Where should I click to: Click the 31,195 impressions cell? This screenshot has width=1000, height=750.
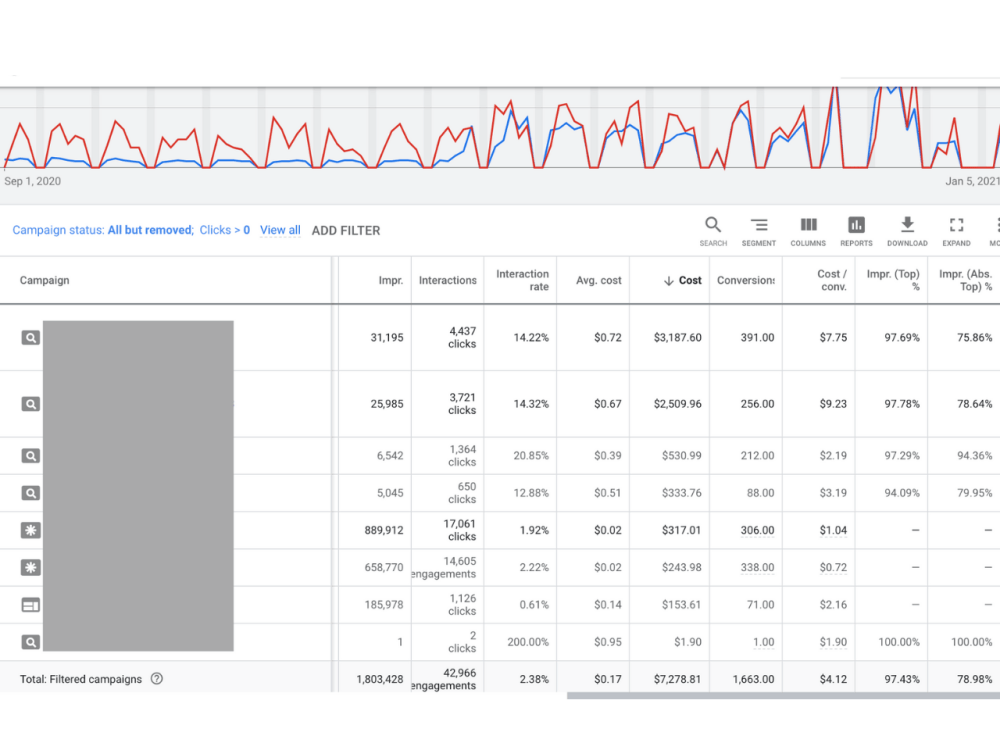[x=387, y=337]
